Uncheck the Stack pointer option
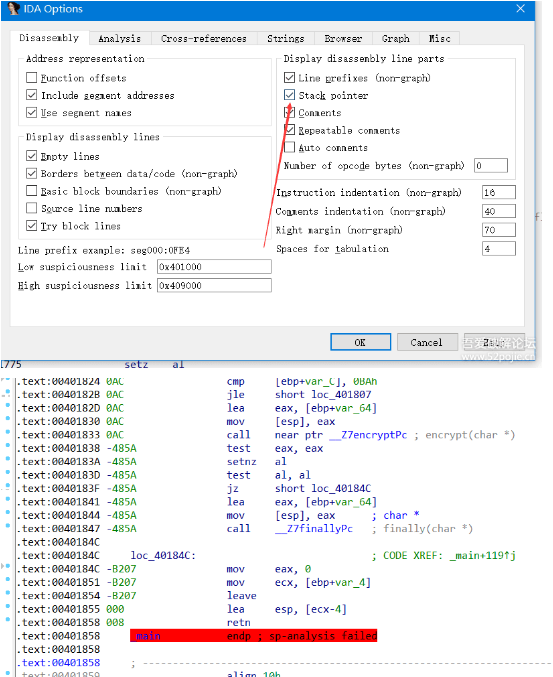Viewport: 553px width, 677px height. point(289,95)
